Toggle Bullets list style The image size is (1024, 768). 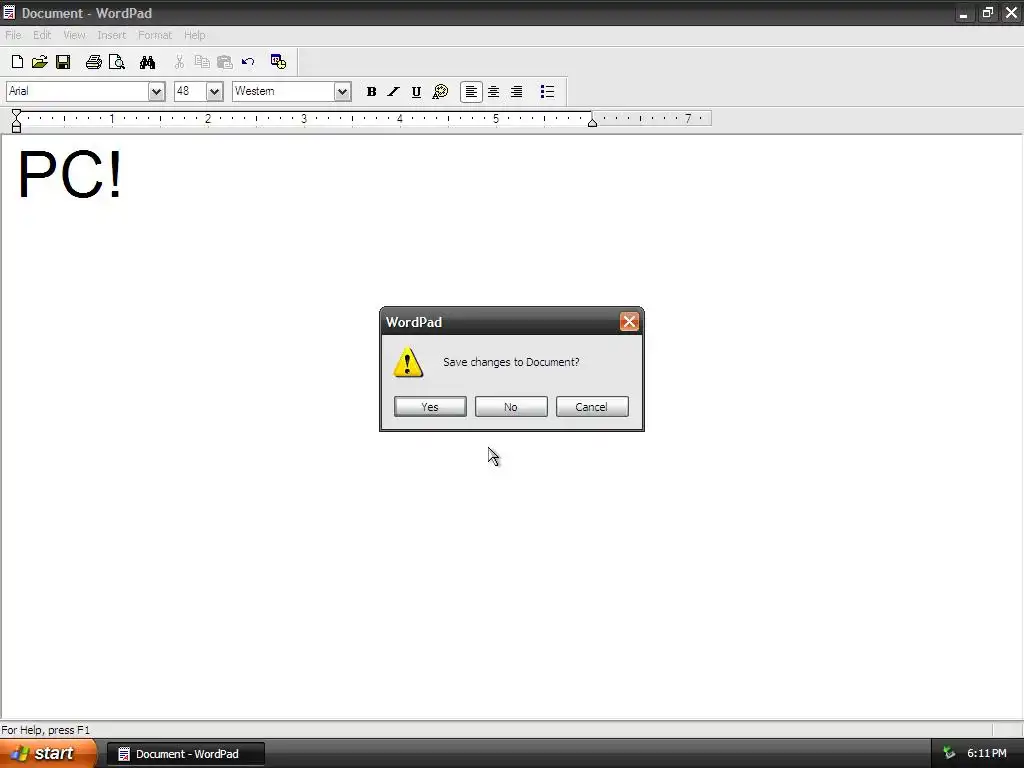547,91
